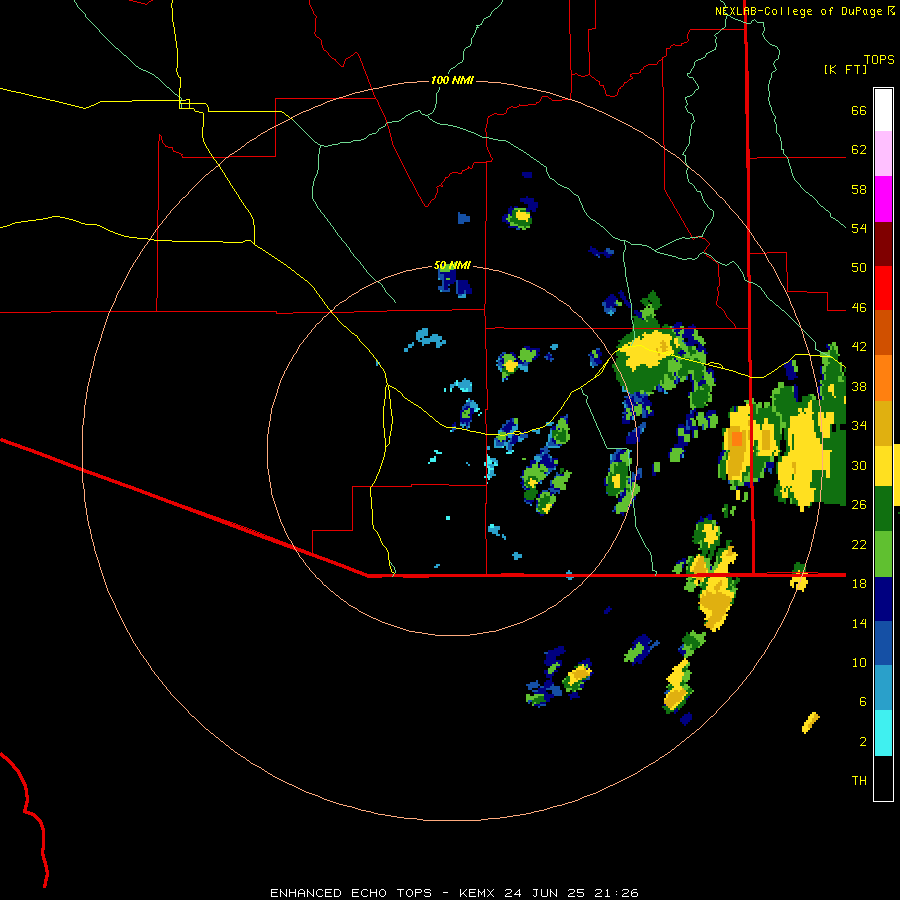The width and height of the screenshot is (900, 900).
Task: Click the legend value "54"
Action: 859,228
